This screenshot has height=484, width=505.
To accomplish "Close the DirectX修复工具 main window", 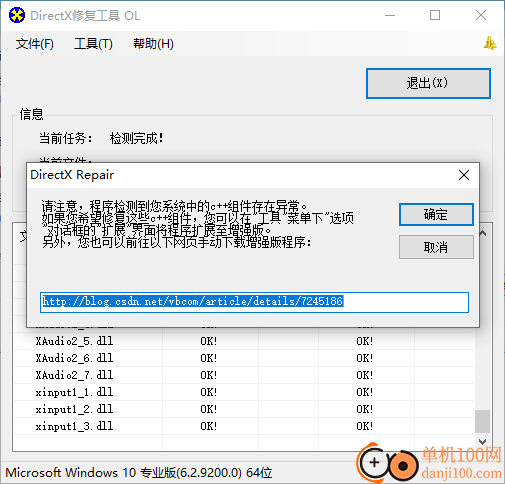I will point(481,15).
